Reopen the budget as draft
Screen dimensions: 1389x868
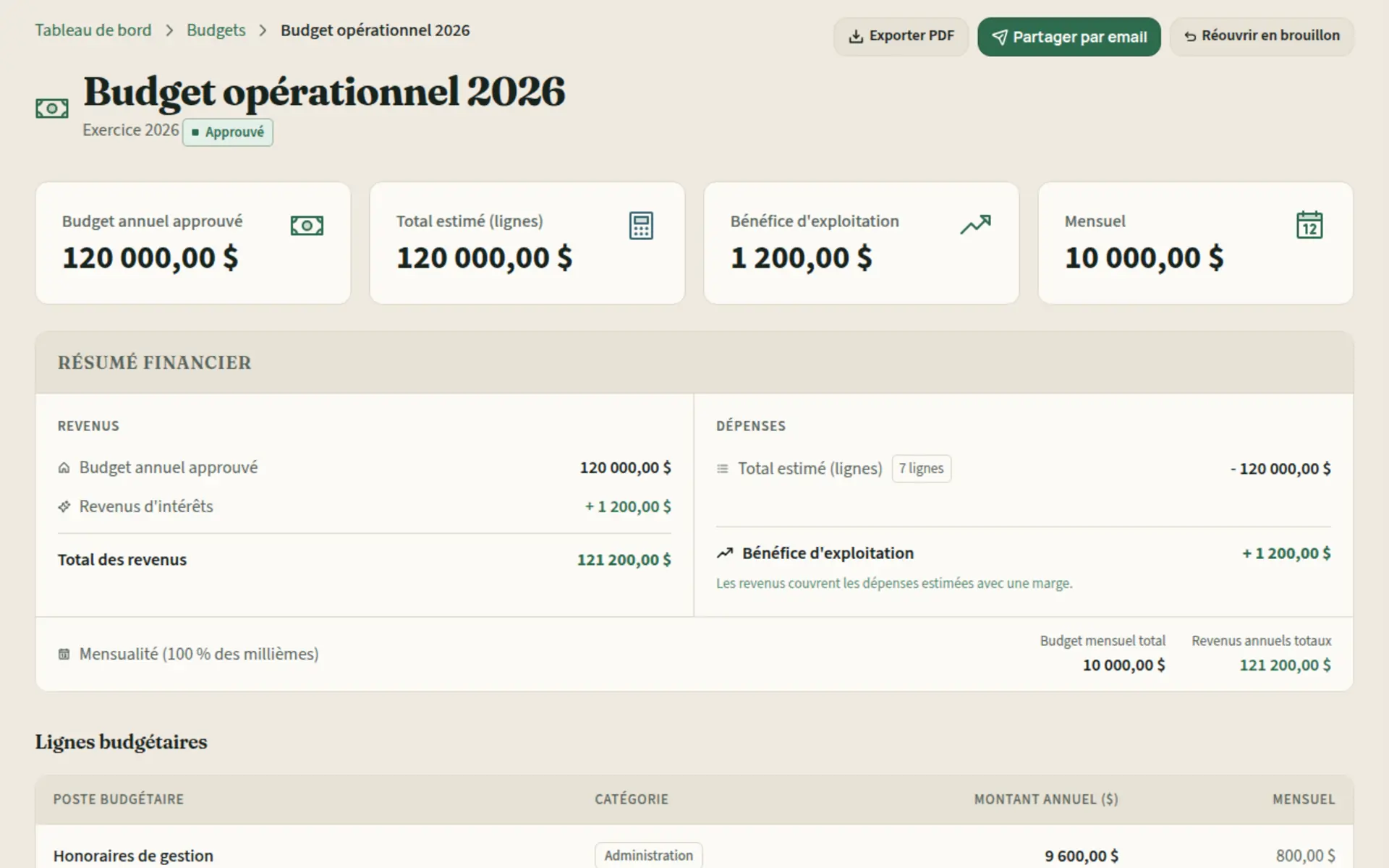pos(1261,36)
